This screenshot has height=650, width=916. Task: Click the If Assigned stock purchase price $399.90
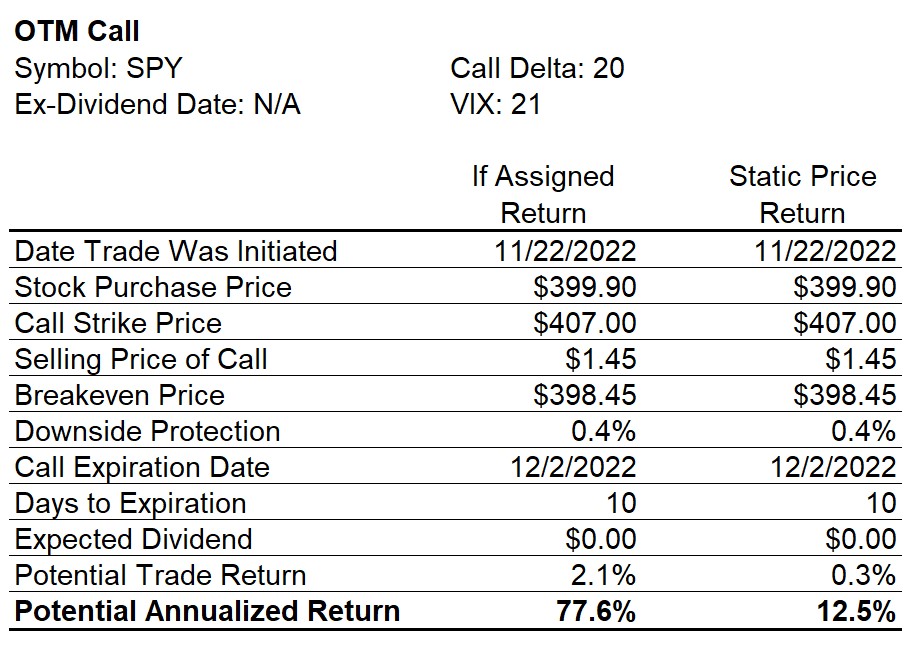click(x=584, y=287)
